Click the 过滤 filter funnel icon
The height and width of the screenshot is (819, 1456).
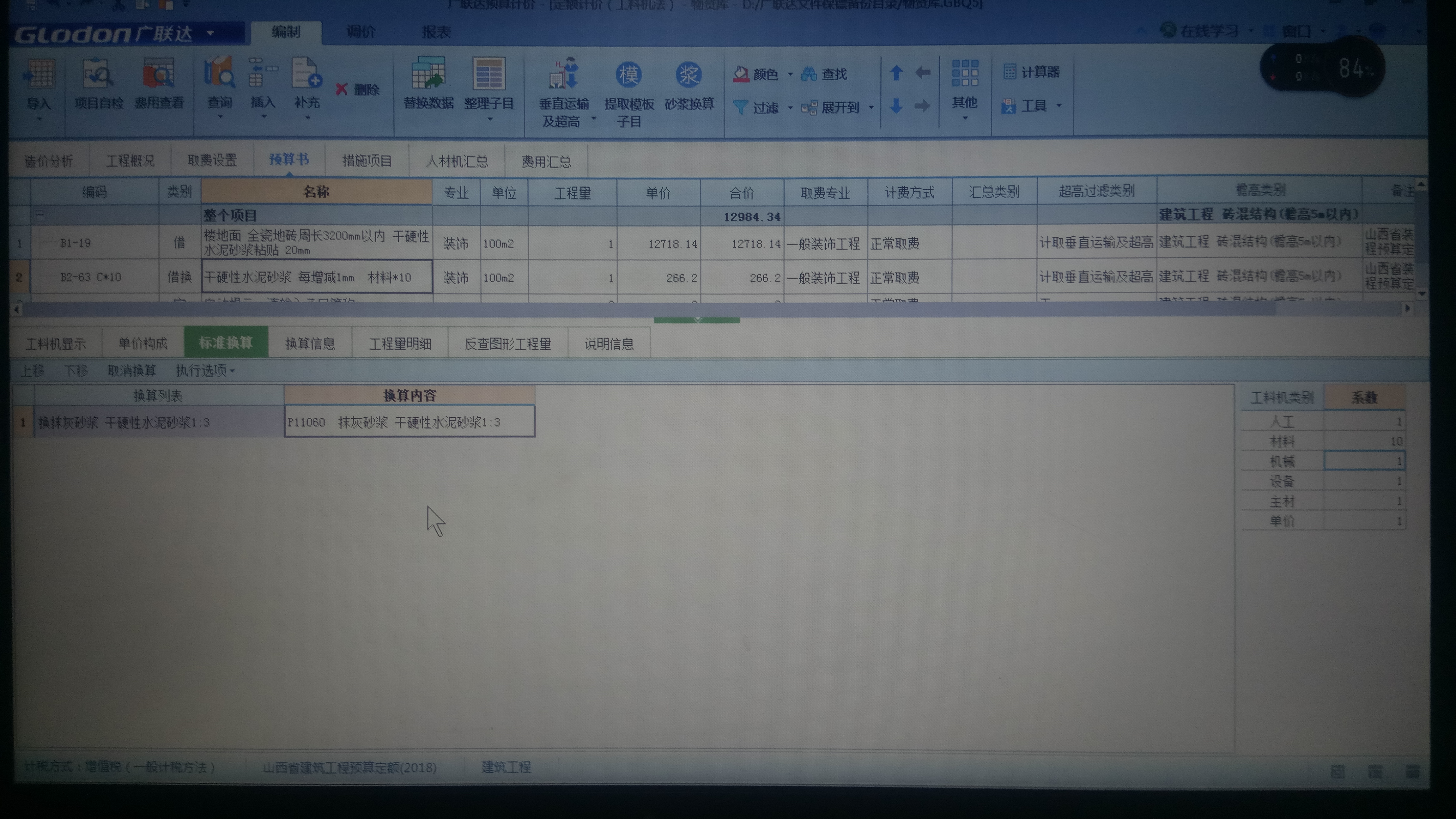740,107
